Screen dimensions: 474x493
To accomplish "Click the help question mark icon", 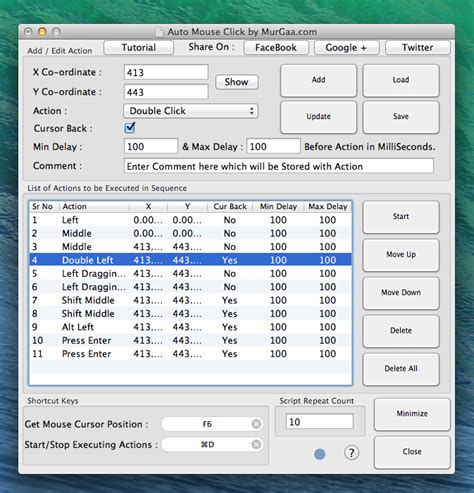I will (351, 453).
